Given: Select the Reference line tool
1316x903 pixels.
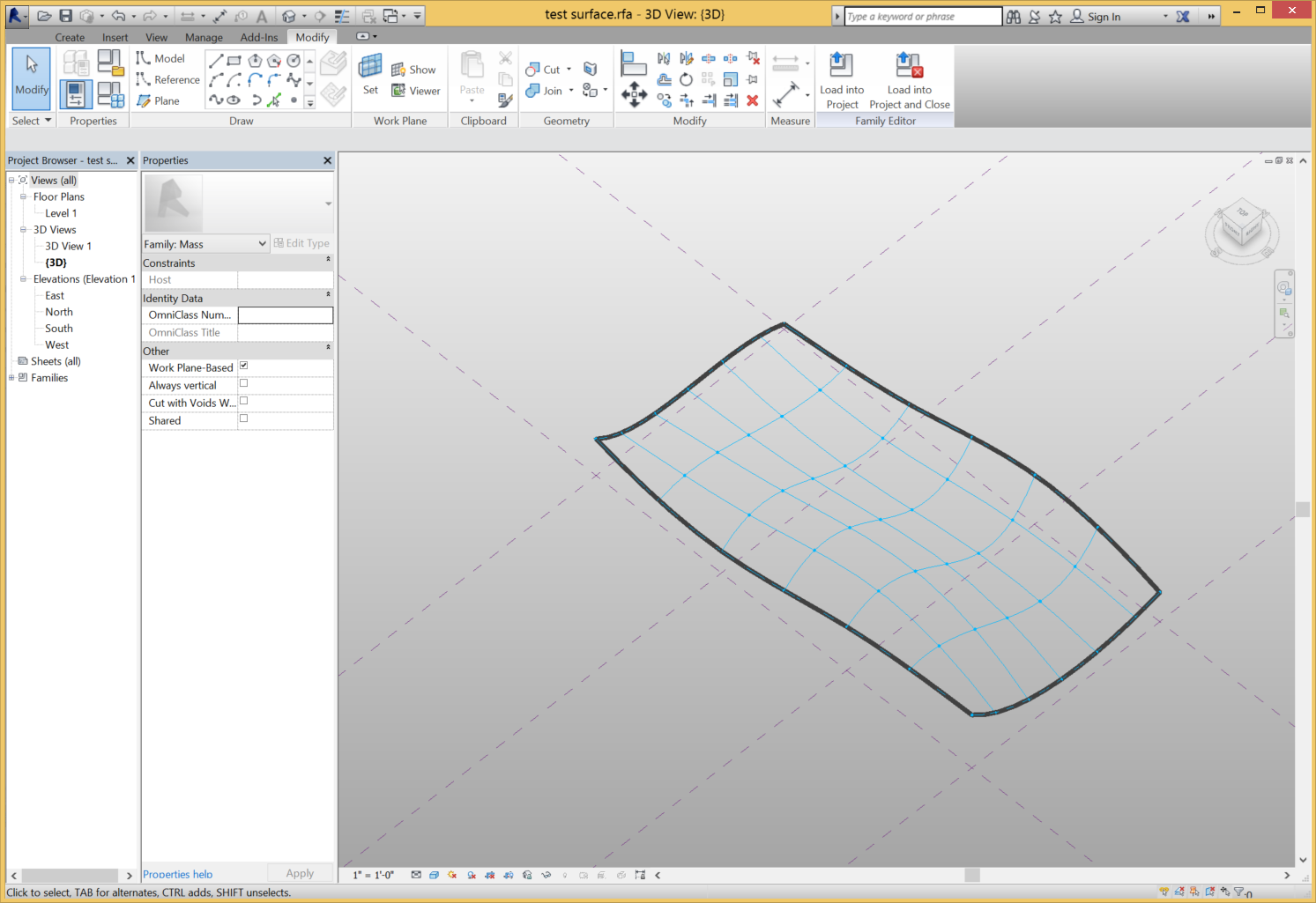Looking at the screenshot, I should [167, 79].
